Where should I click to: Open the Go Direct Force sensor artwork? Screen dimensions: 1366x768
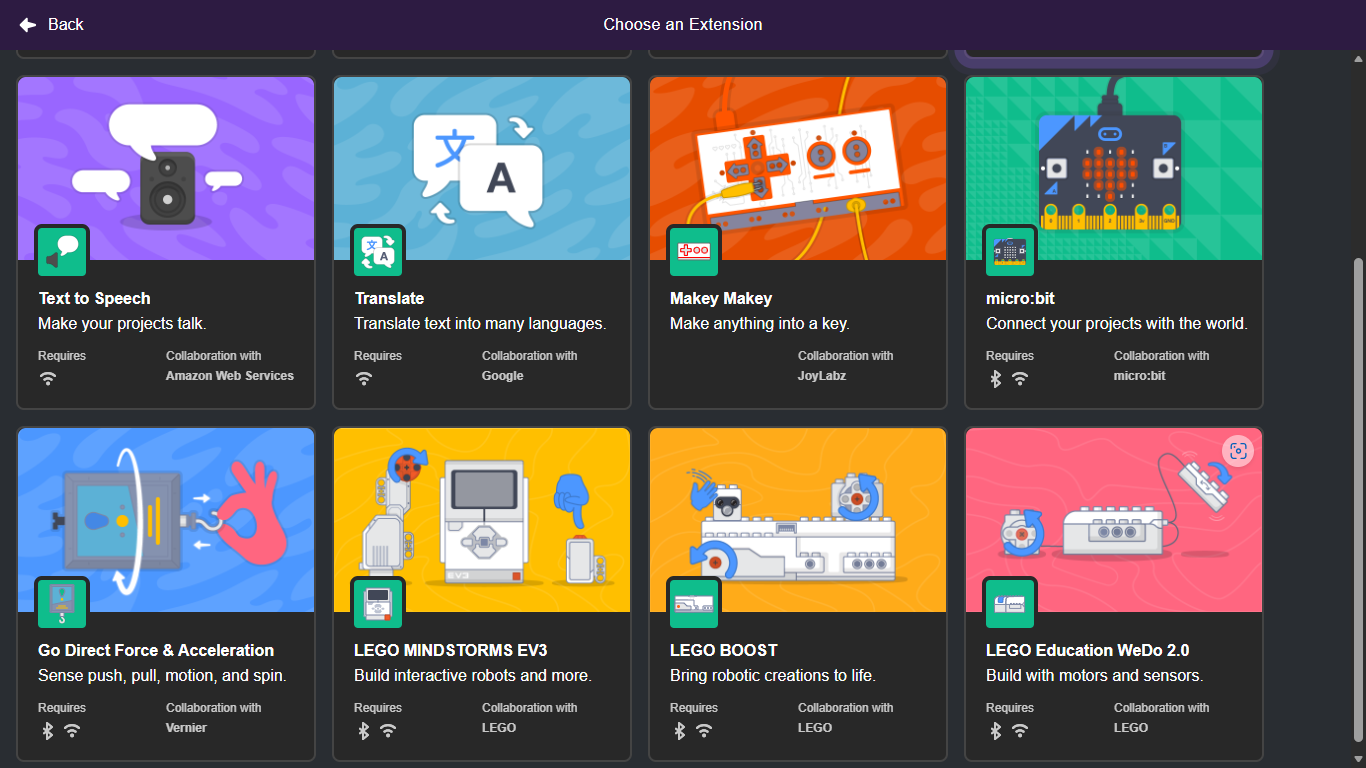(x=166, y=520)
